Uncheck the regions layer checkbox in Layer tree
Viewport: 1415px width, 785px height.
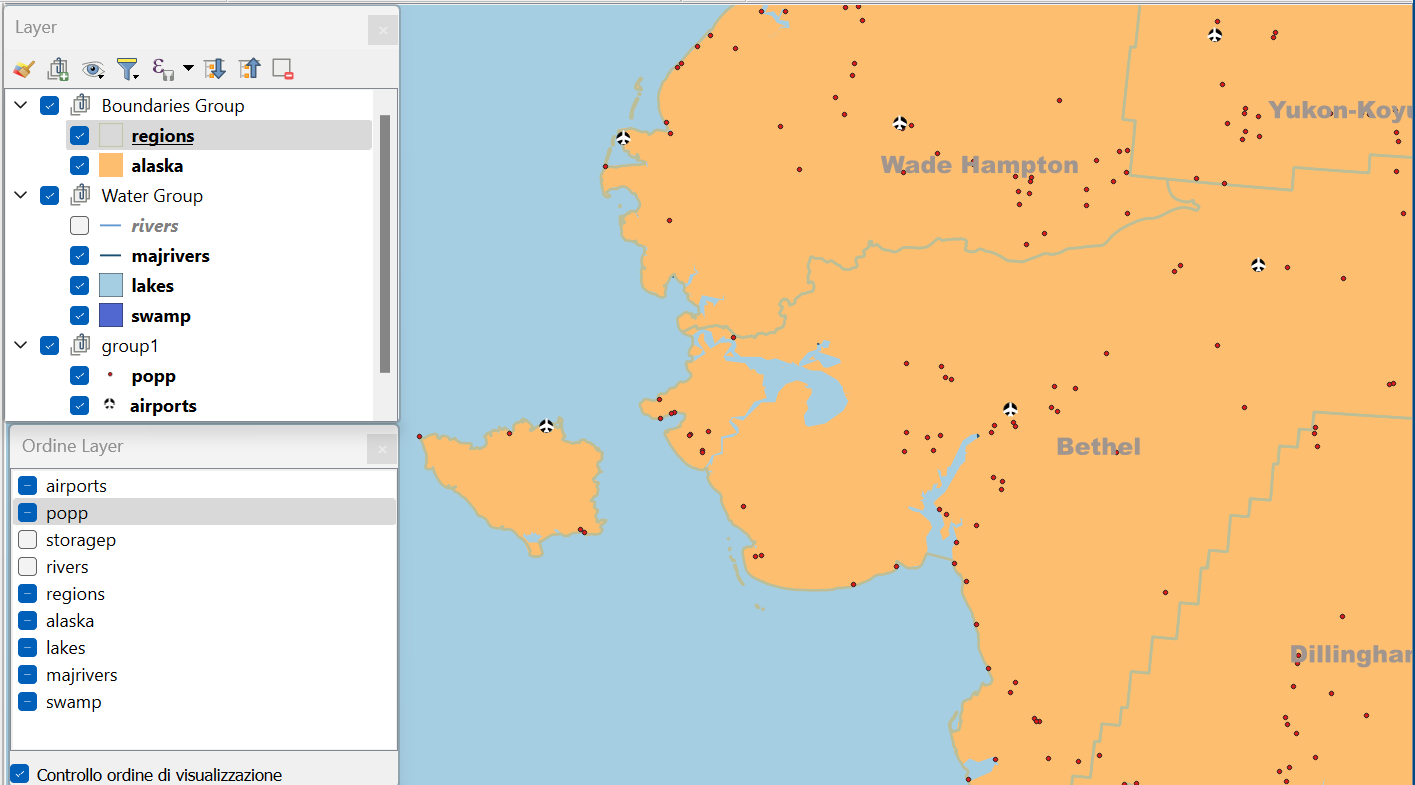click(80, 135)
